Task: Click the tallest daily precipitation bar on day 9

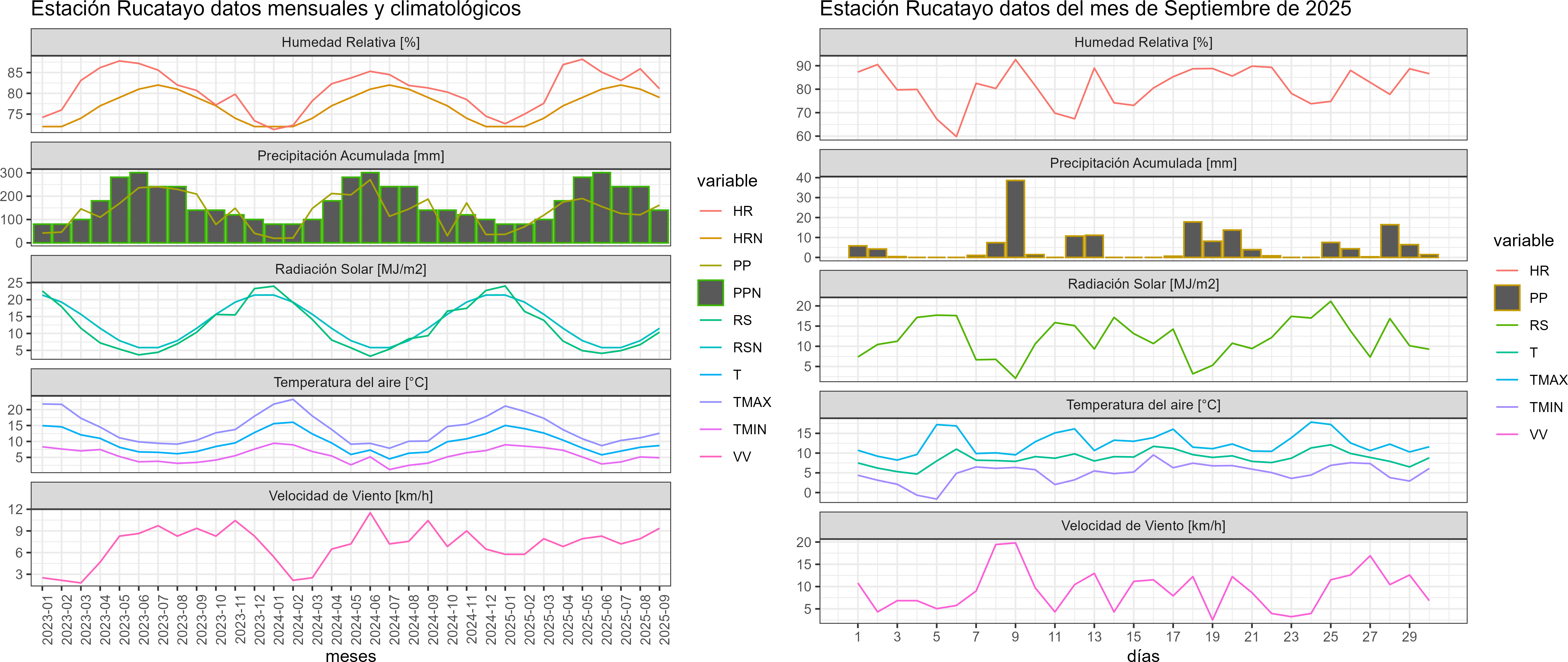Action: click(x=1015, y=219)
